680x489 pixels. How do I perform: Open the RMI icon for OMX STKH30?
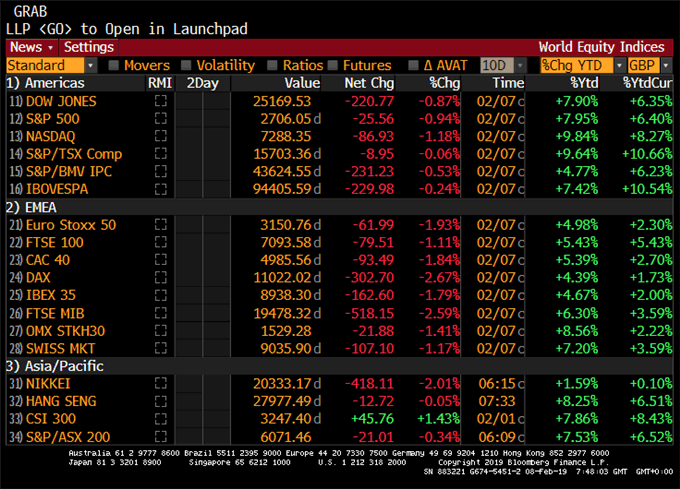(160, 331)
